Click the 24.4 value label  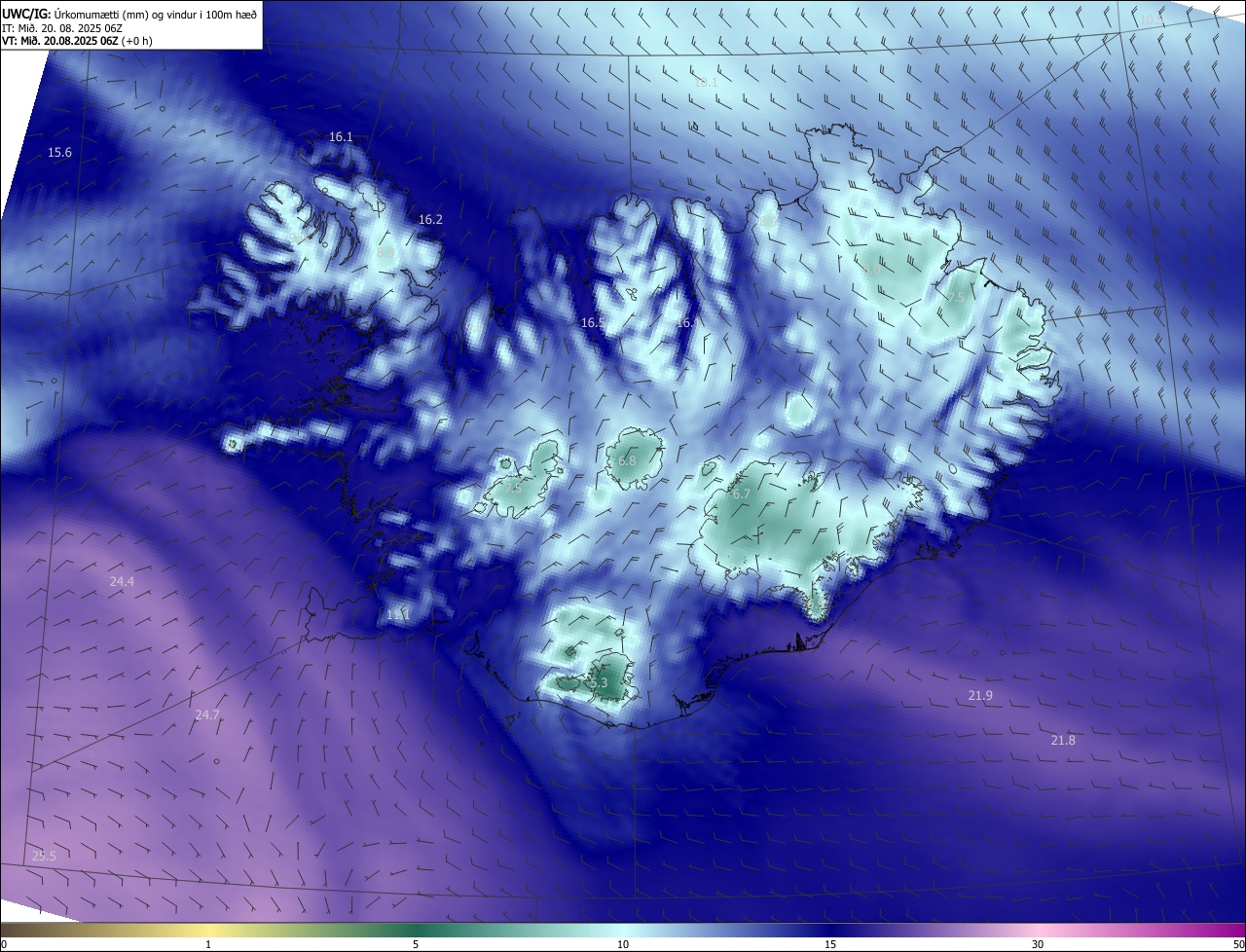pyautogui.click(x=122, y=581)
